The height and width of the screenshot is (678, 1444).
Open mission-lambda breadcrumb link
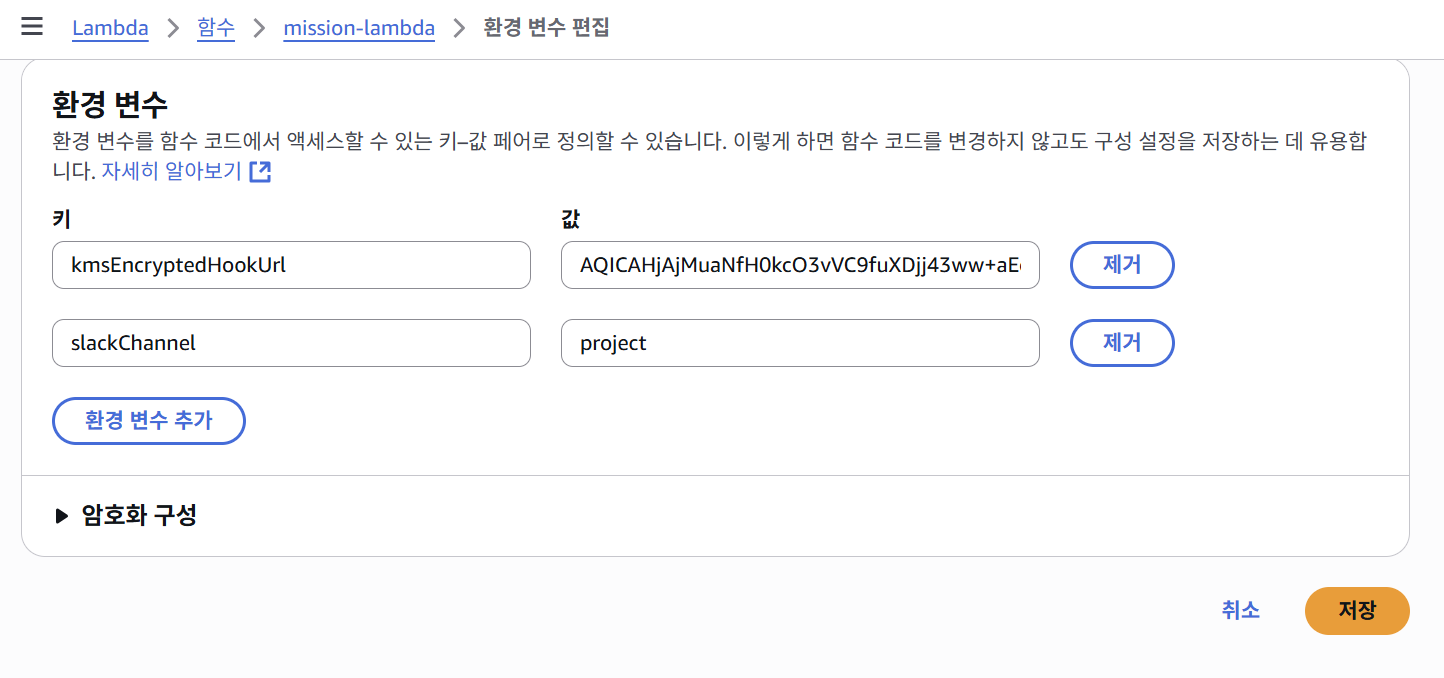359,28
